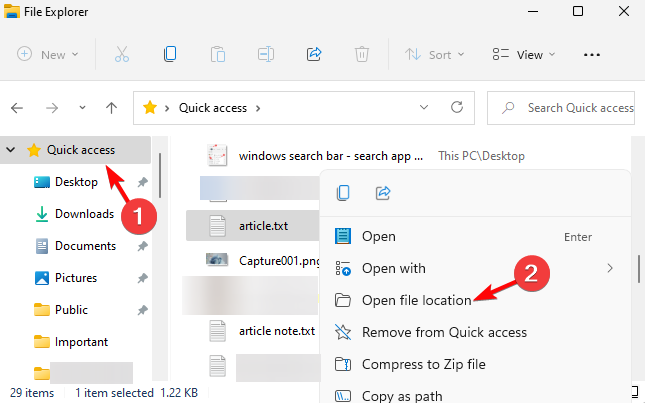
Task: Open Pictures in the navigation pane
Action: 76,278
